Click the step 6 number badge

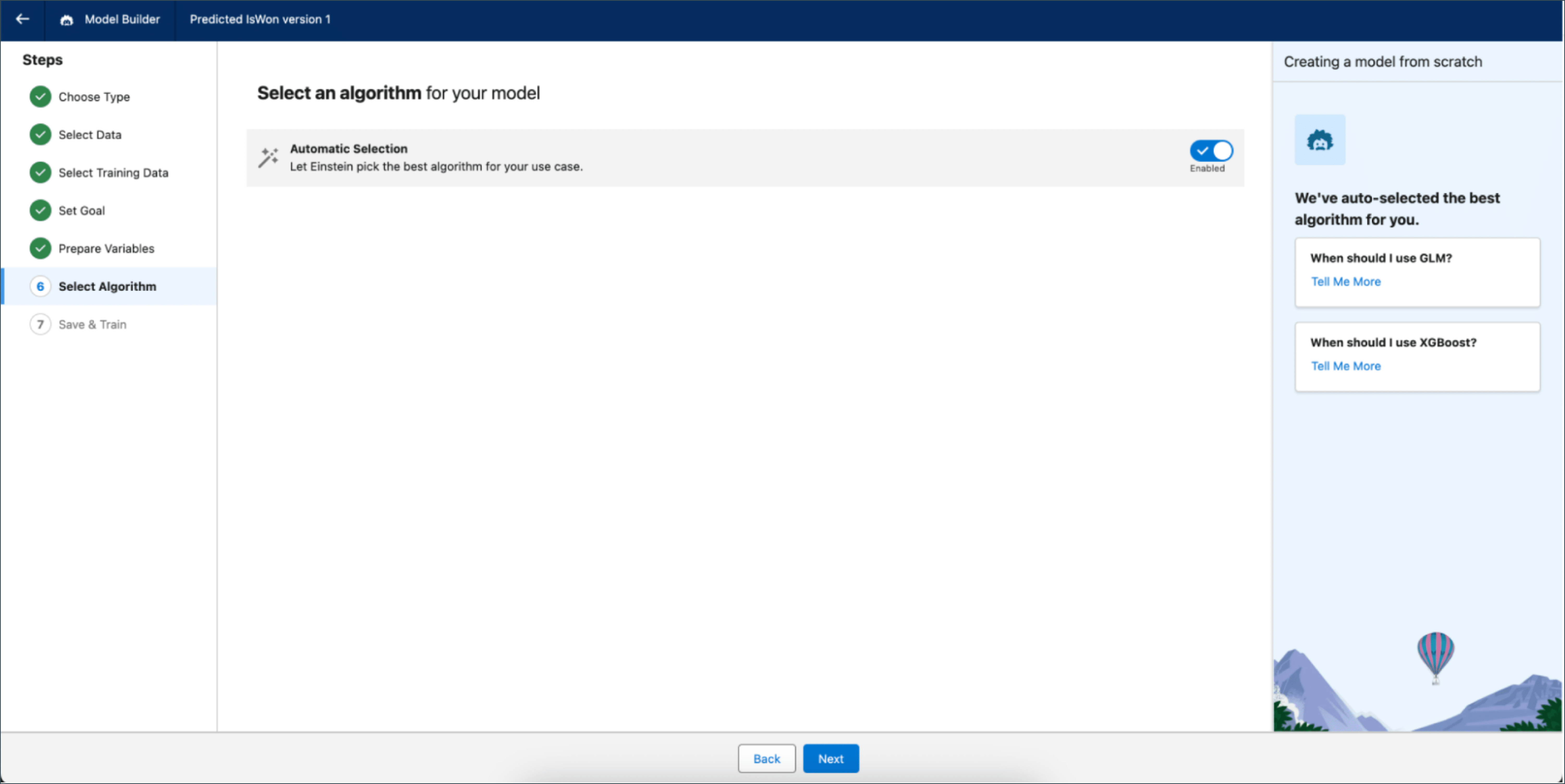41,286
